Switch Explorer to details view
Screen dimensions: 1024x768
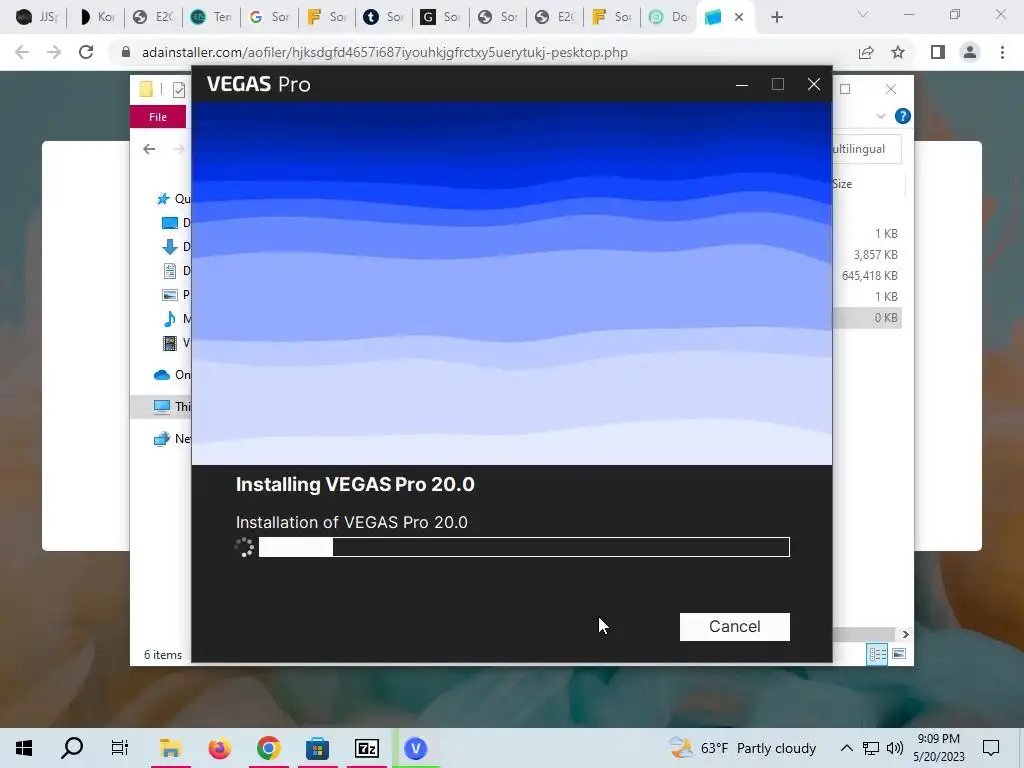877,654
